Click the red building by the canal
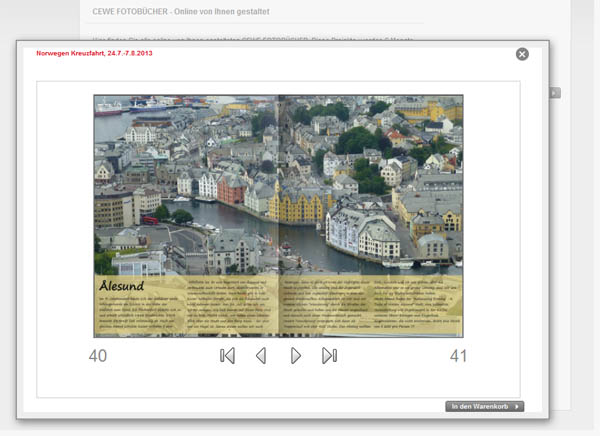This screenshot has width=600, height=436. point(230,190)
